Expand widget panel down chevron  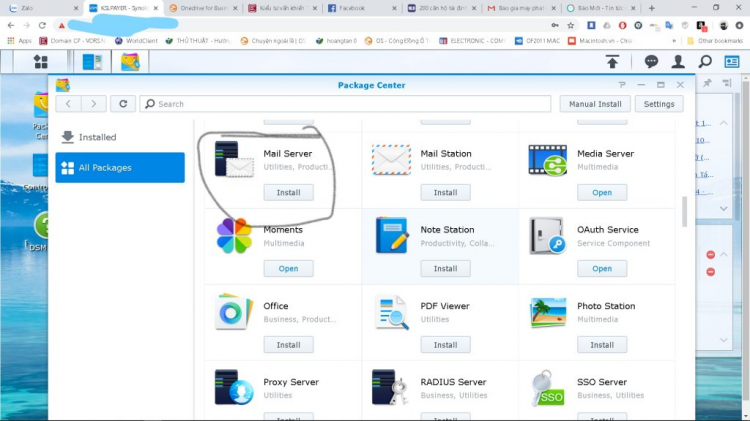(x=724, y=209)
